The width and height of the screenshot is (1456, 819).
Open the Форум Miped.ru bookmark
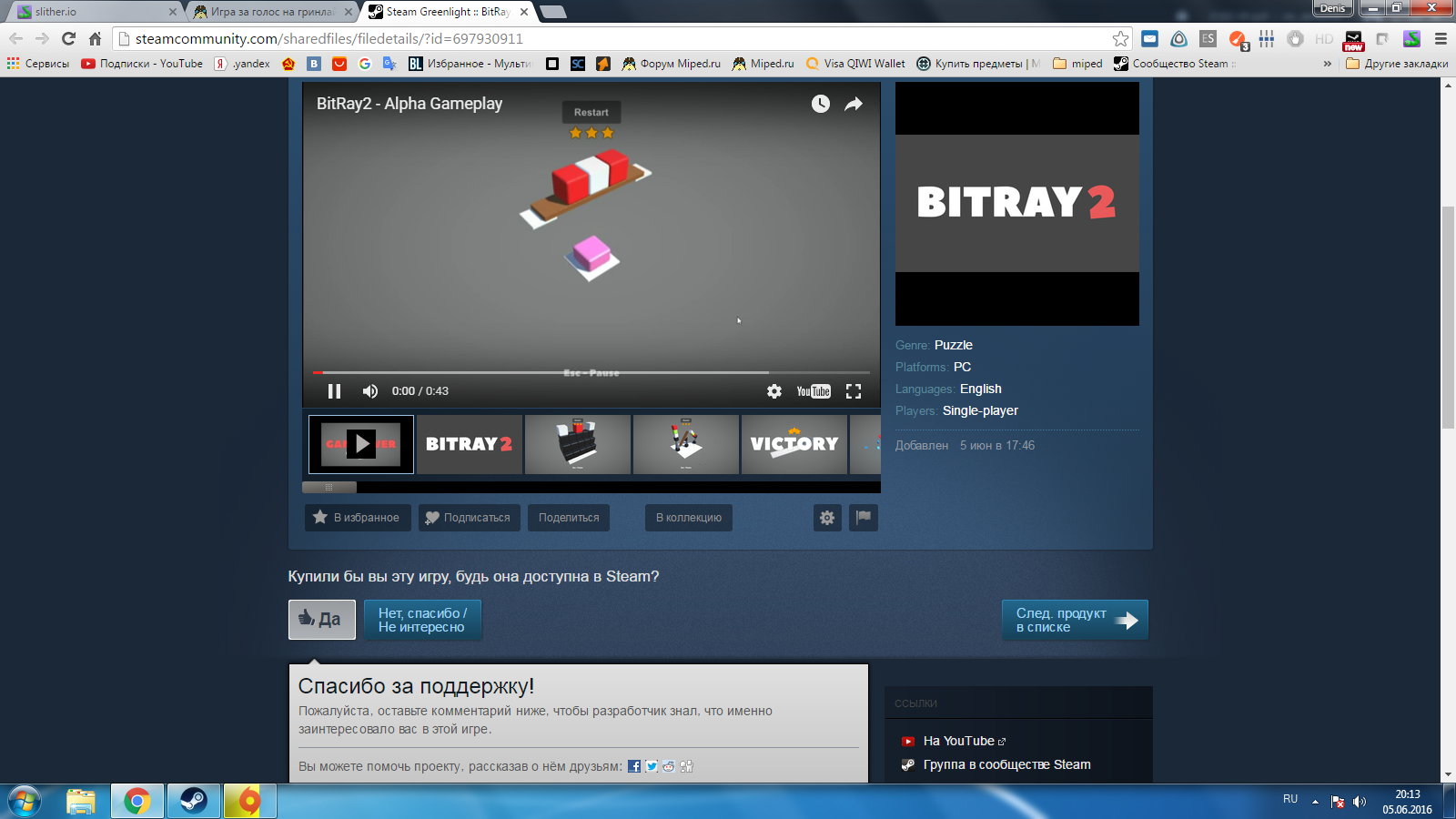[x=672, y=64]
